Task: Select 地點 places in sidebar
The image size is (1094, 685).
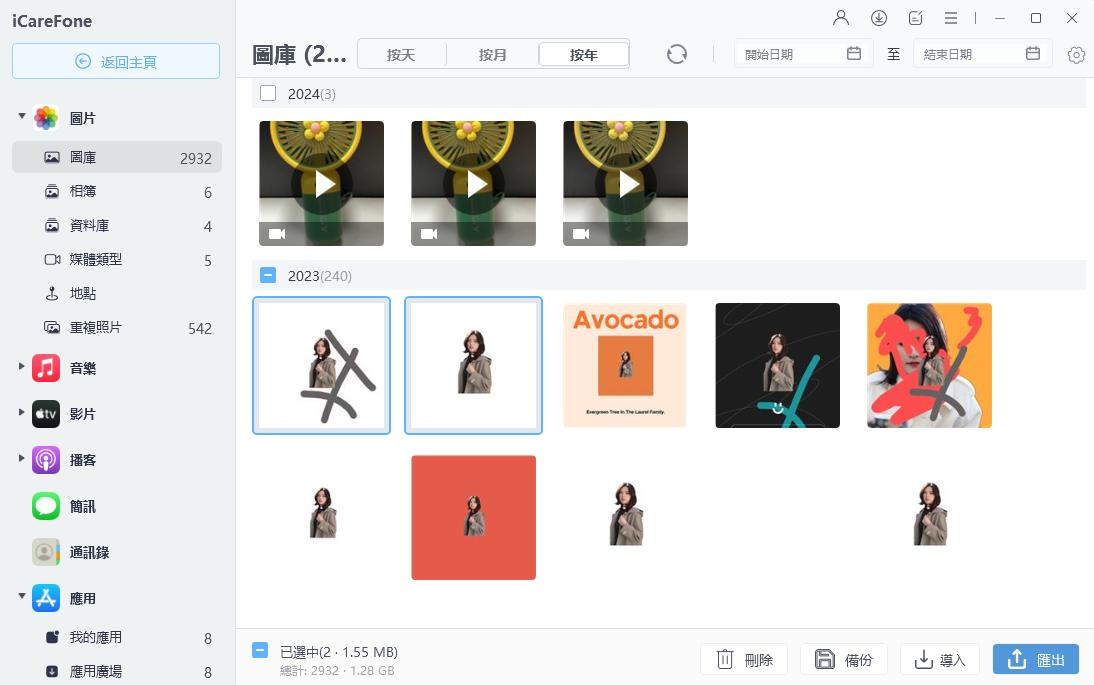Action: pyautogui.click(x=117, y=294)
